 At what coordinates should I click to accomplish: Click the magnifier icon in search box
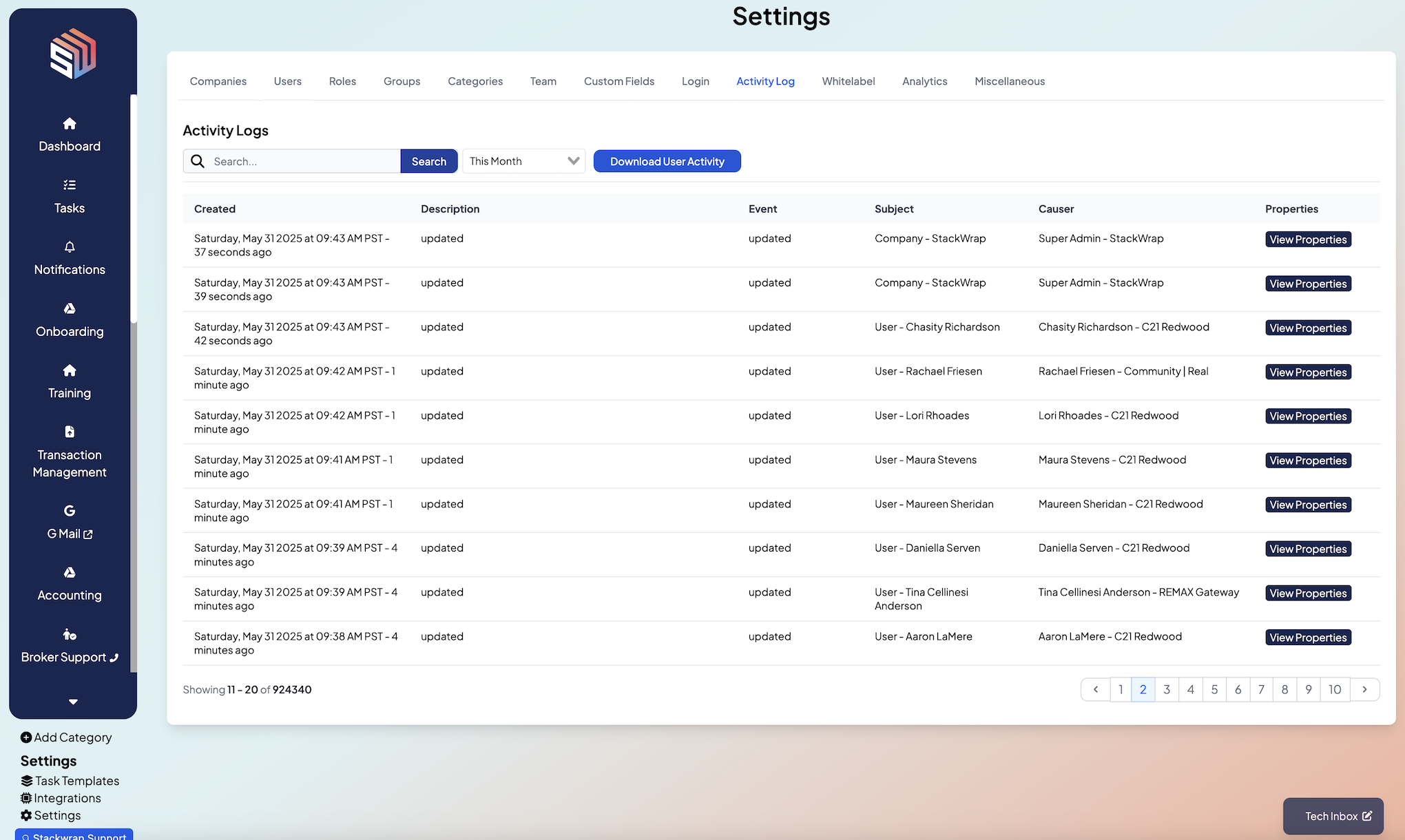click(x=198, y=161)
